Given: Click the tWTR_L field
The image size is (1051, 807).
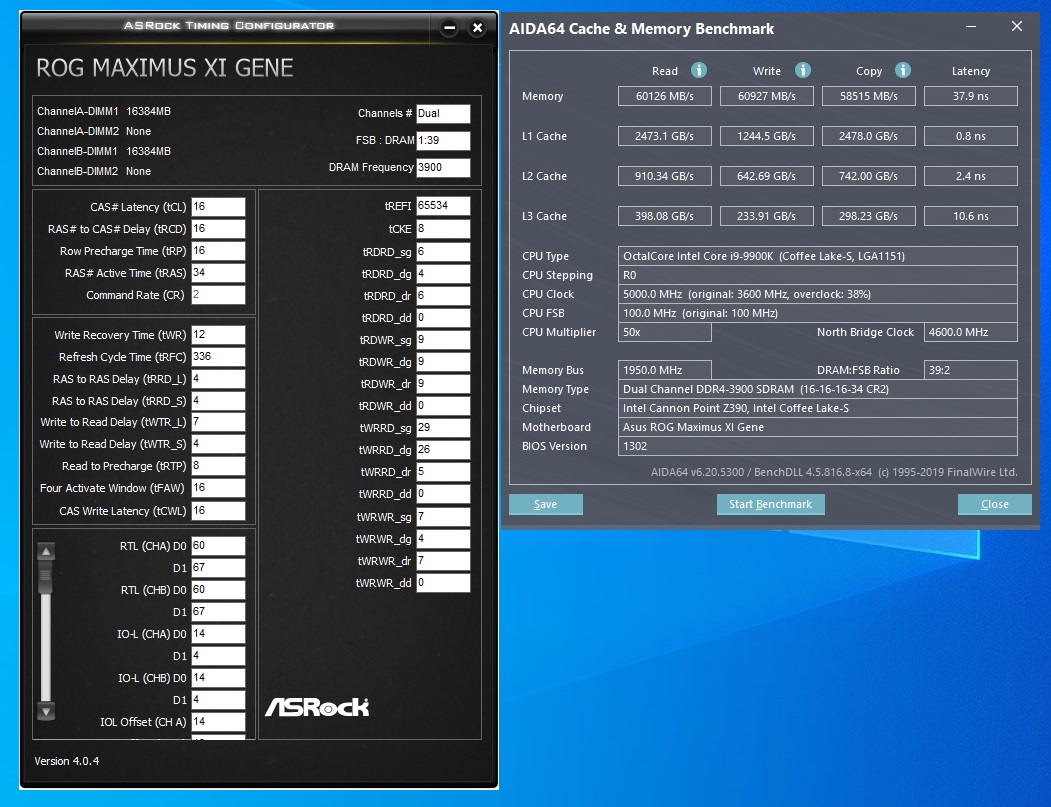Looking at the screenshot, I should pyautogui.click(x=218, y=422).
